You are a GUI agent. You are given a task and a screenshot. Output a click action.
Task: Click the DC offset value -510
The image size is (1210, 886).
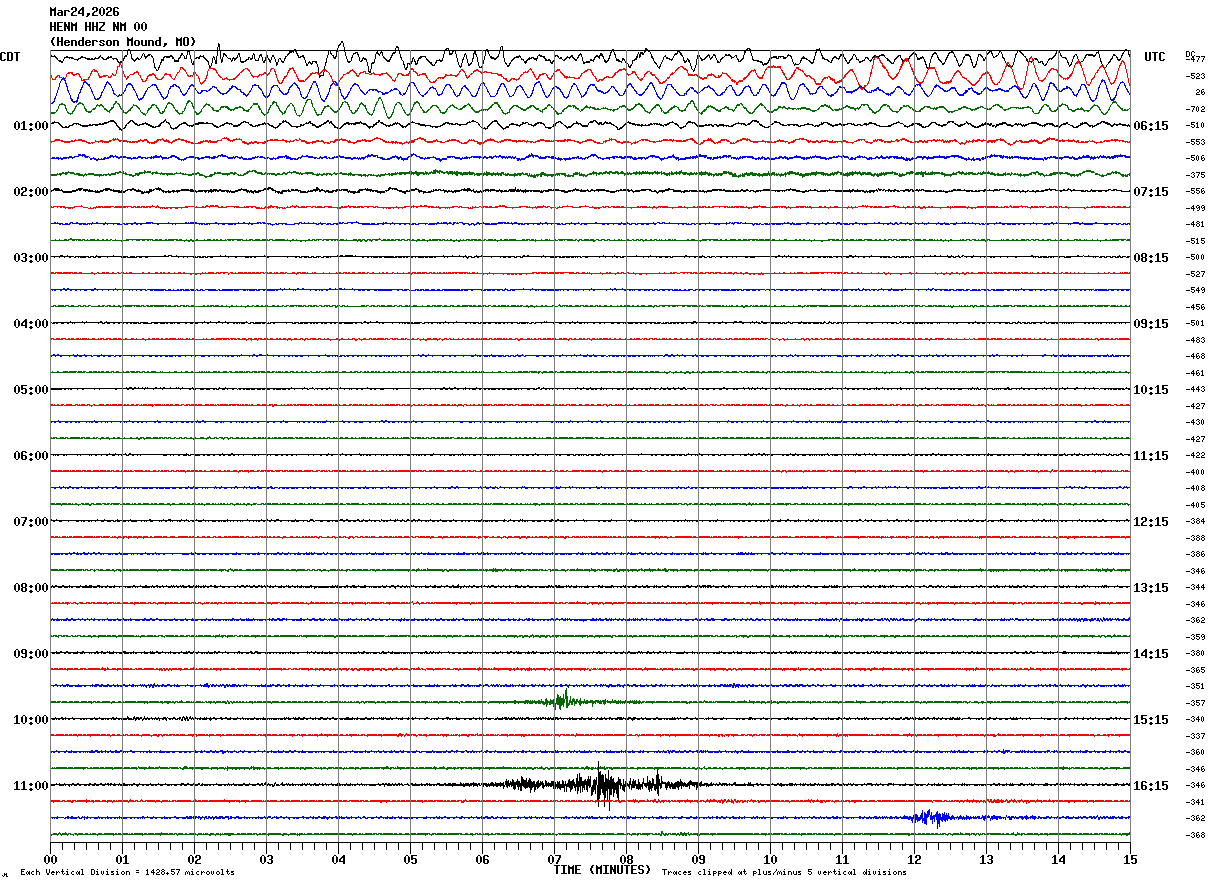[x=1195, y=125]
